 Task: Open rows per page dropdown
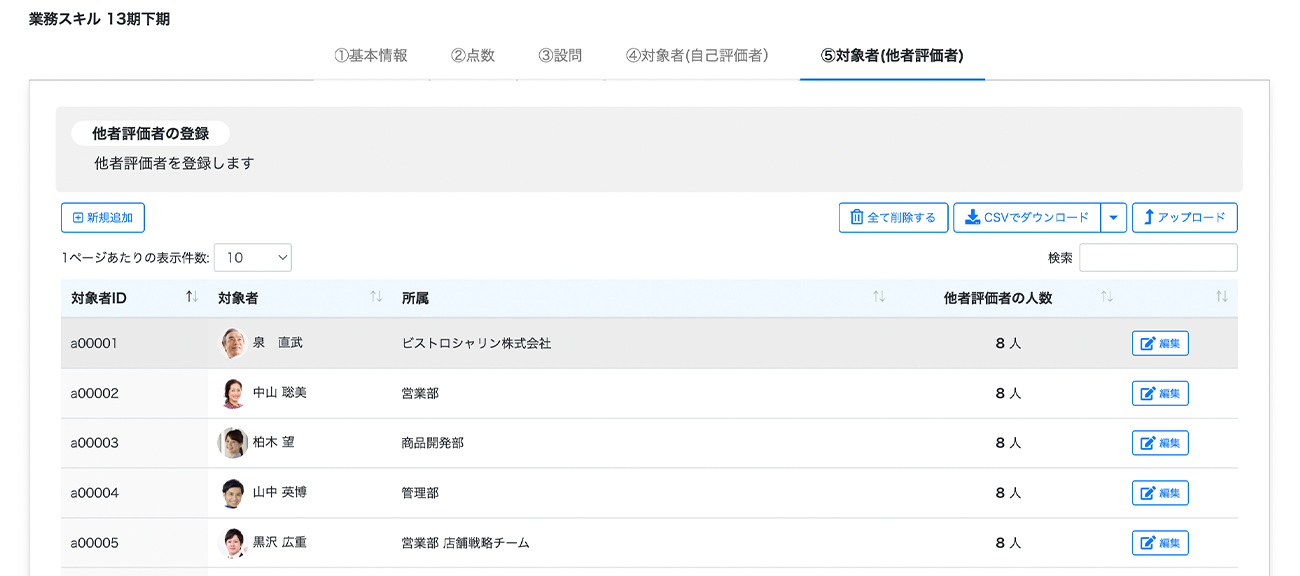click(x=253, y=258)
